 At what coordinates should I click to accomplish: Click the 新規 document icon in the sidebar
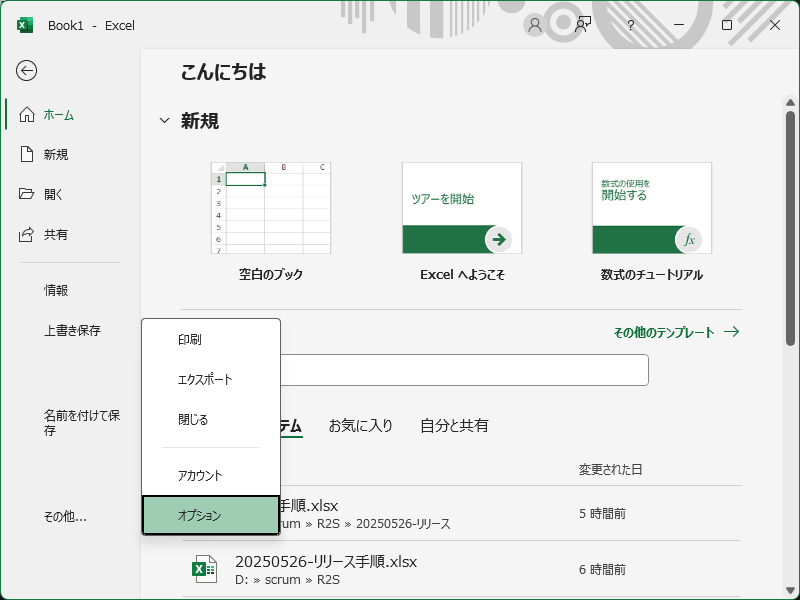pyautogui.click(x=27, y=154)
